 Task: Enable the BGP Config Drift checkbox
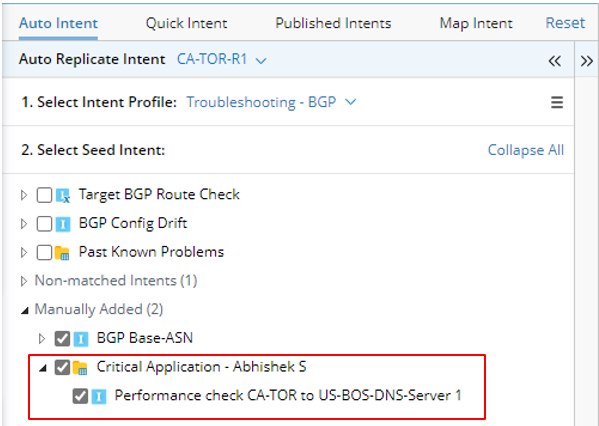44,224
